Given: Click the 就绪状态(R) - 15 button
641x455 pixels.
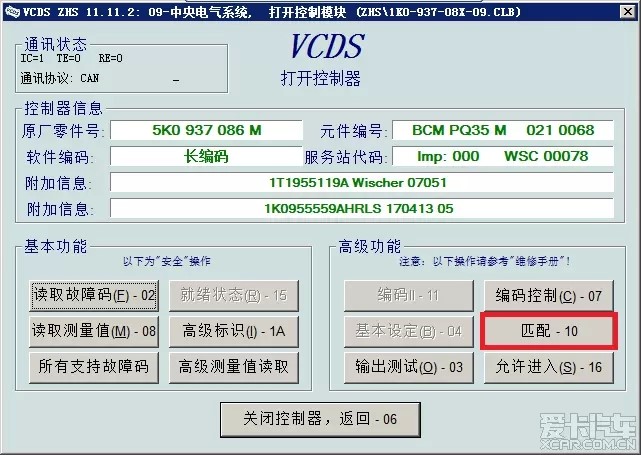Looking at the screenshot, I should (234, 295).
